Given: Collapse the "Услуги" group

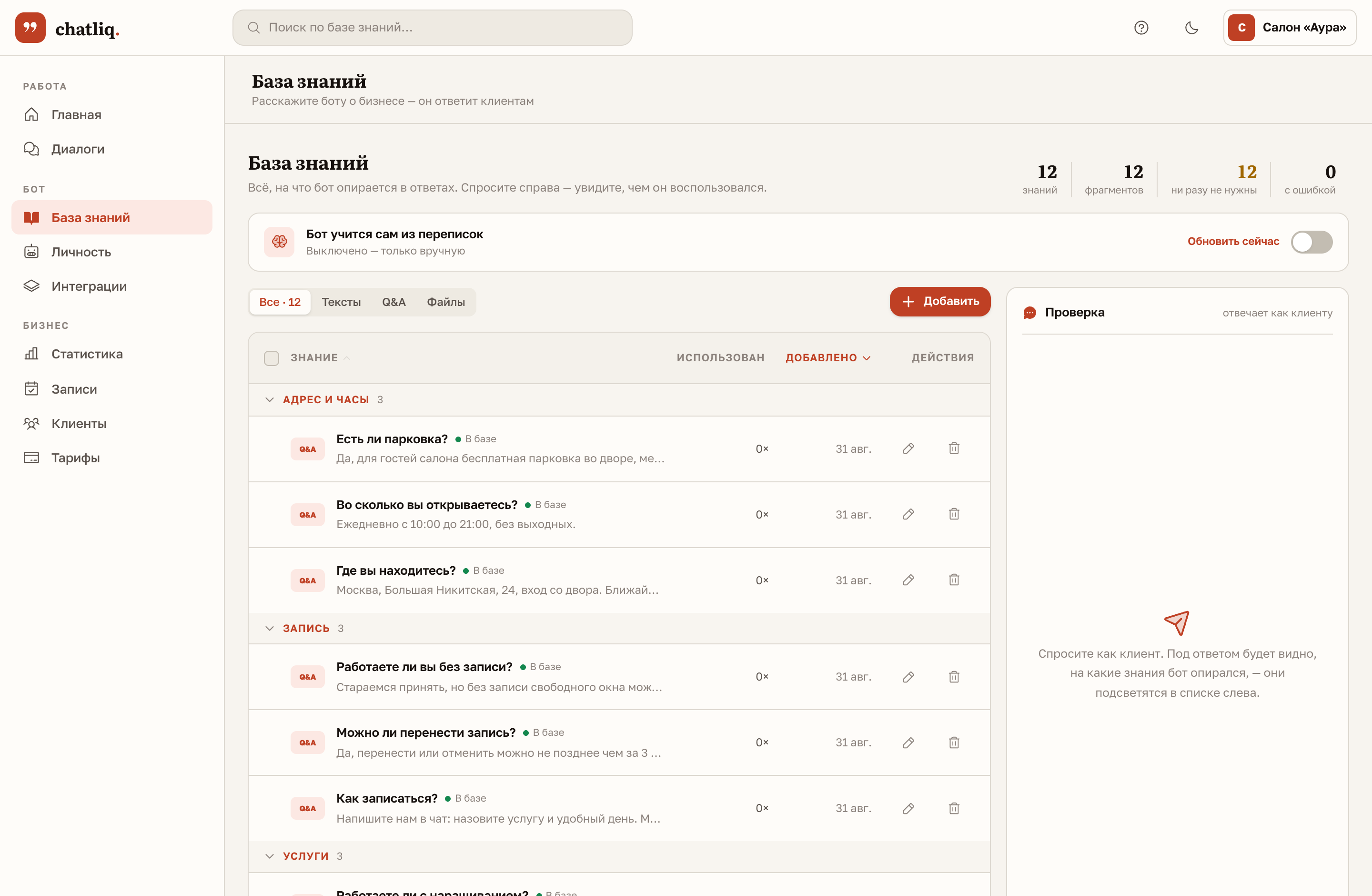Looking at the screenshot, I should [x=269, y=856].
